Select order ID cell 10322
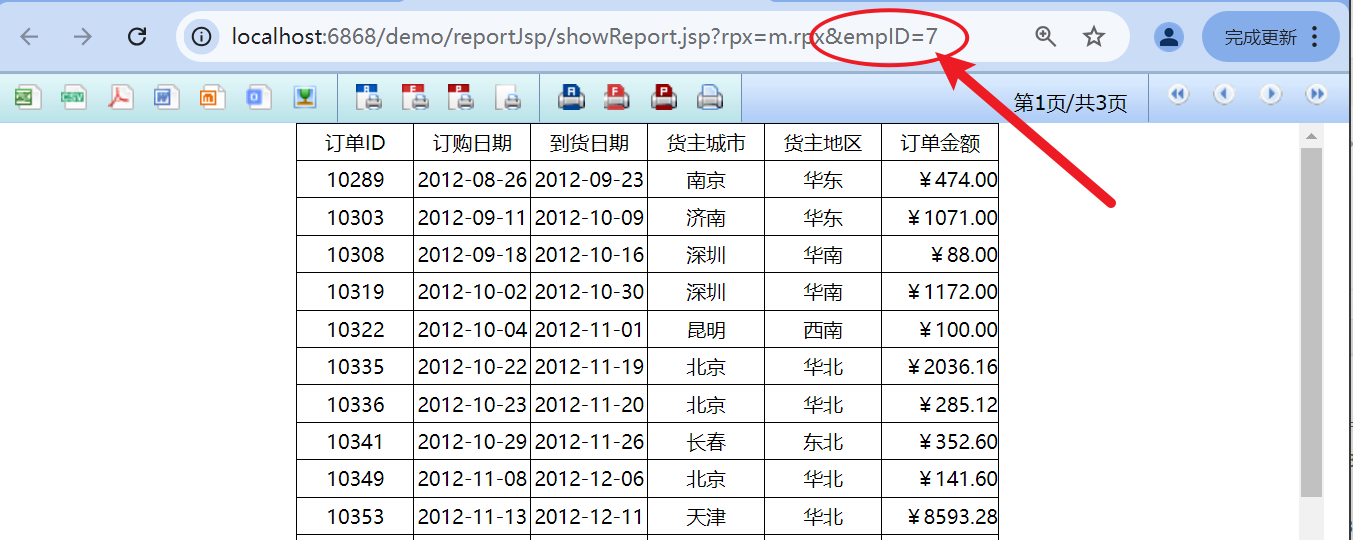This screenshot has height=540, width=1353. point(355,329)
